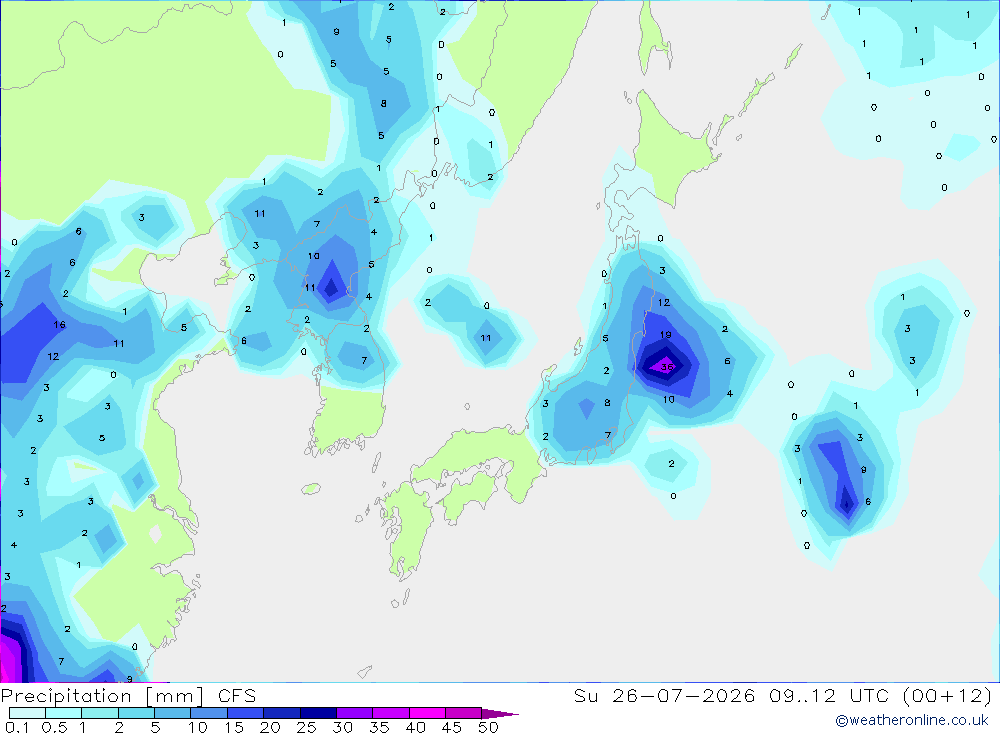
Task: Click legend tick label '50'
Action: click(488, 727)
